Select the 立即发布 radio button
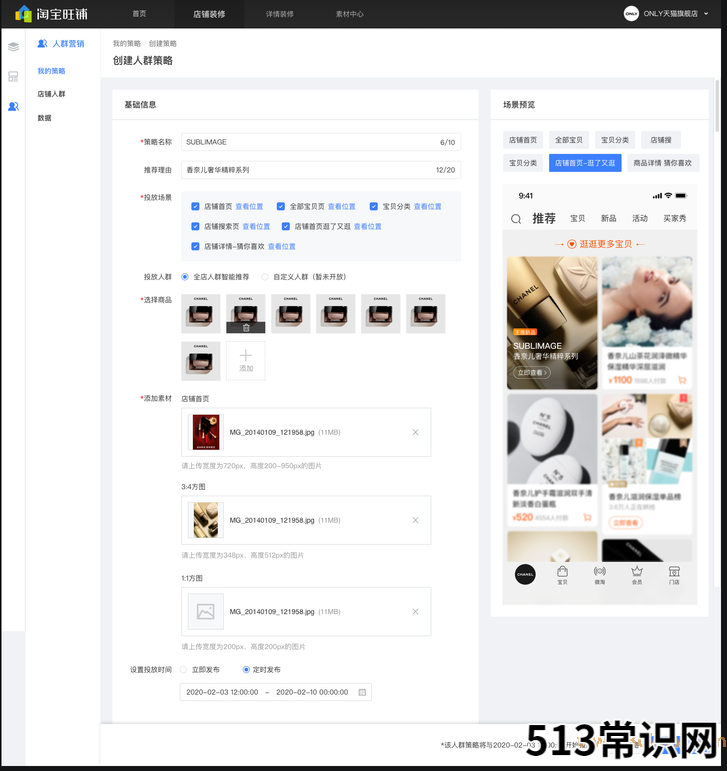 [183, 670]
